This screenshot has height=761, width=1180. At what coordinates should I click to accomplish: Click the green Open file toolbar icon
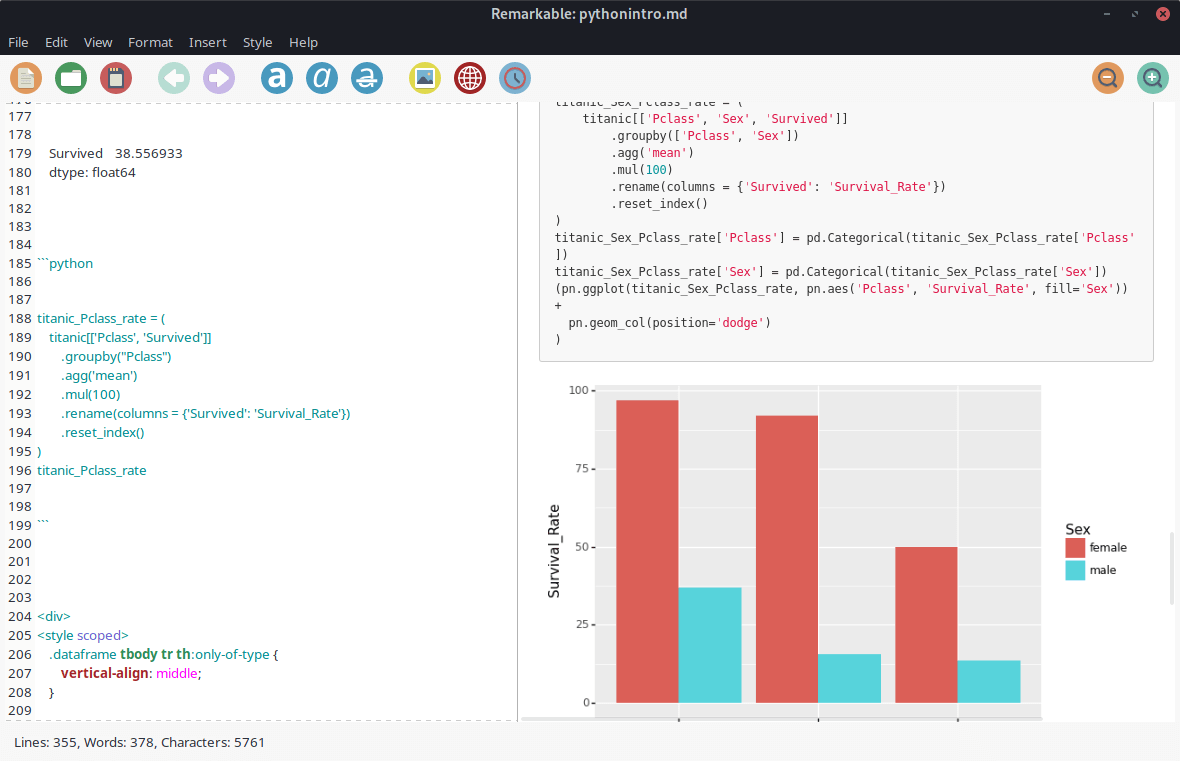(x=71, y=78)
